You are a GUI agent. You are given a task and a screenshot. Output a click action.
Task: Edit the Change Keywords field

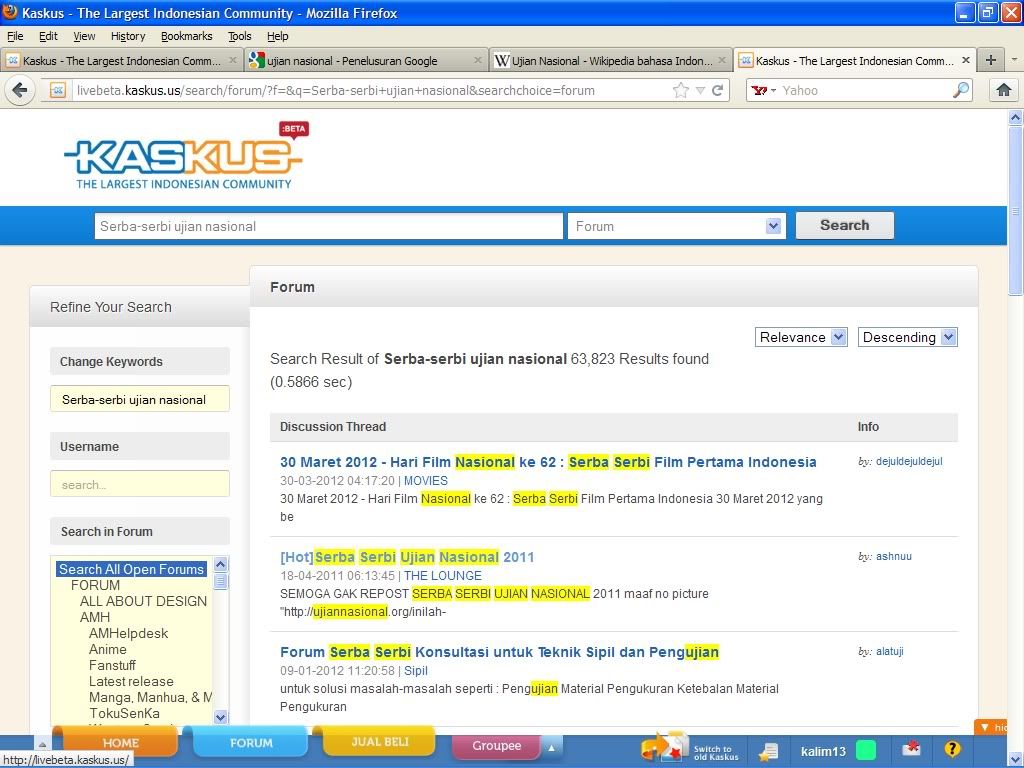[x=140, y=399]
